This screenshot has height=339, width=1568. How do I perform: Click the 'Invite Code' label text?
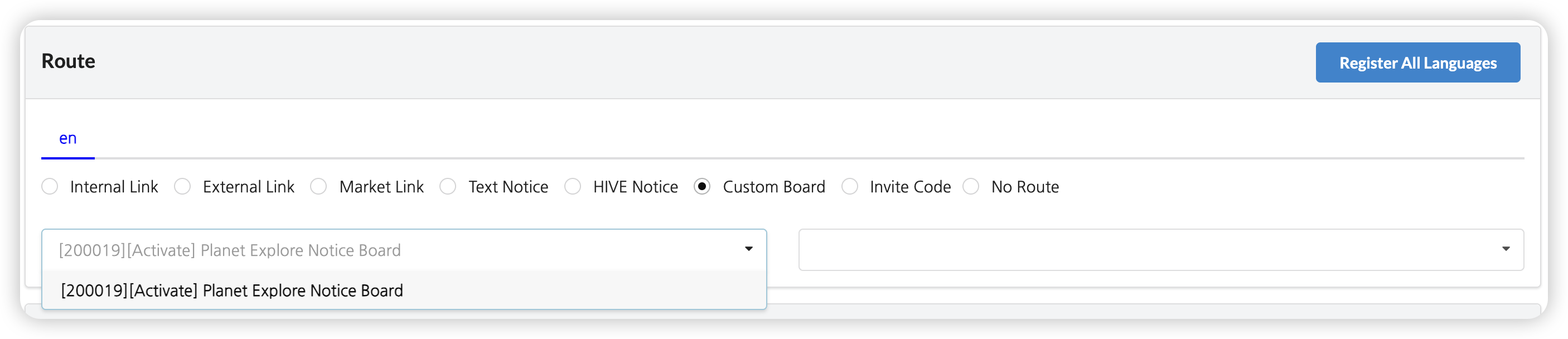coord(910,187)
